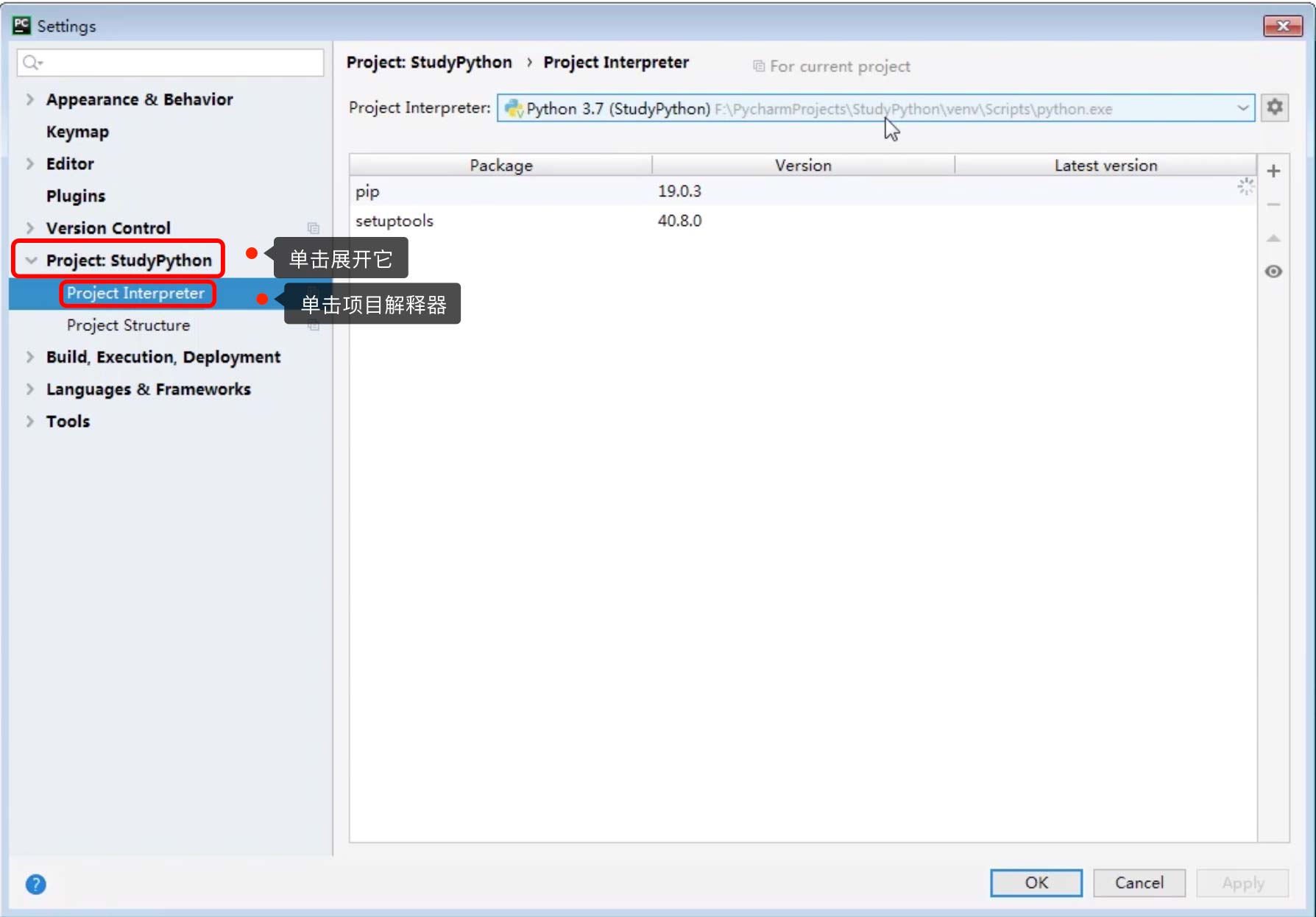This screenshot has width=1316, height=917.
Task: Click the add package plus icon
Action: [1273, 171]
